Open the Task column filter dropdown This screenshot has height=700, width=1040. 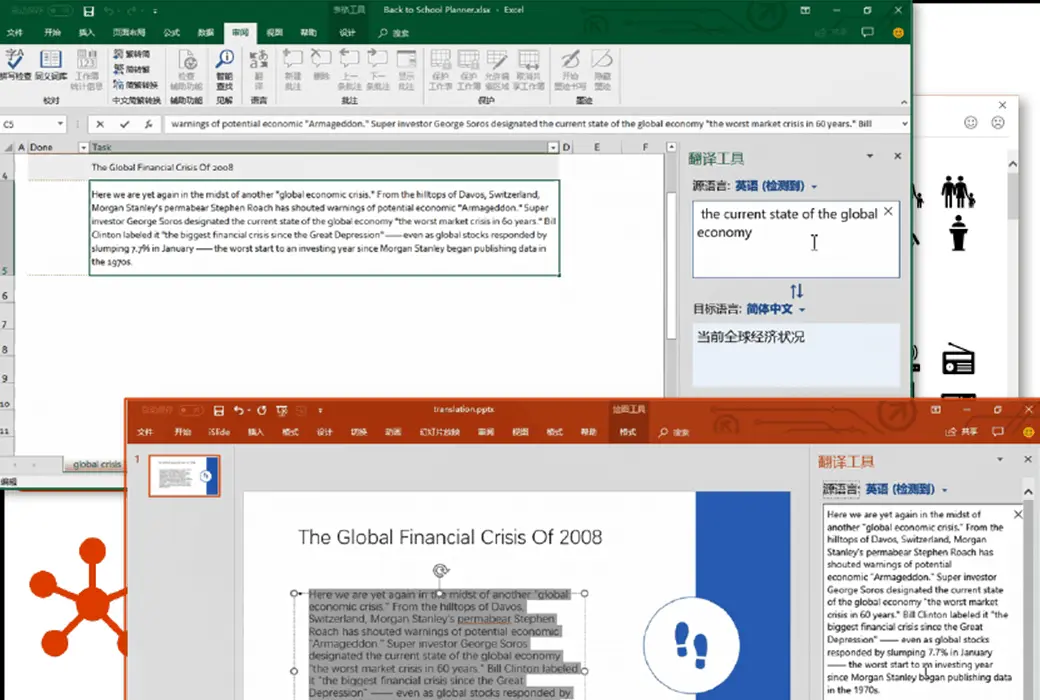pyautogui.click(x=552, y=147)
